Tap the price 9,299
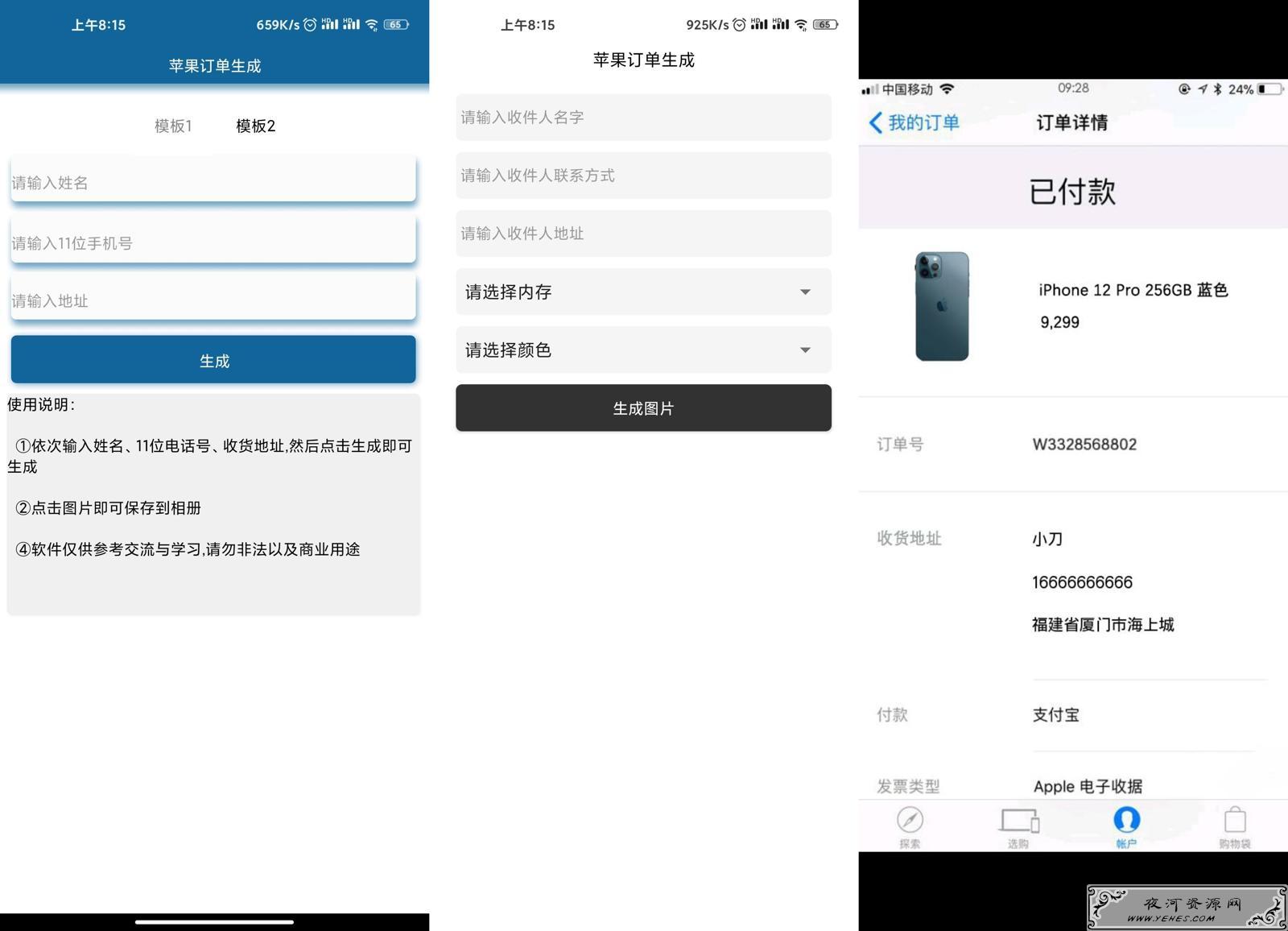 (1059, 322)
